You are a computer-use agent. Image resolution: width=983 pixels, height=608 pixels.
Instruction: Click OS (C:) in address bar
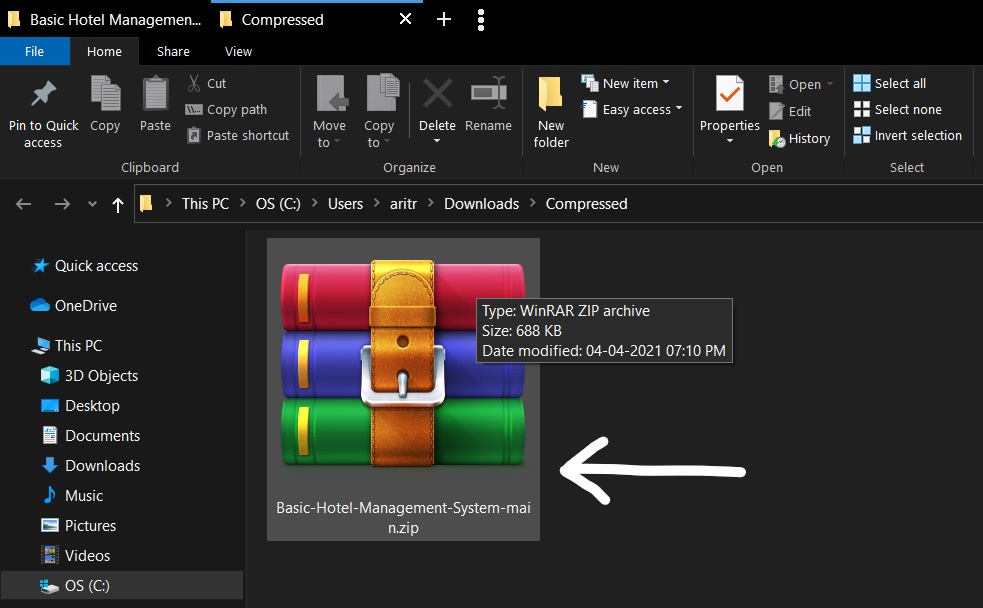pos(278,204)
